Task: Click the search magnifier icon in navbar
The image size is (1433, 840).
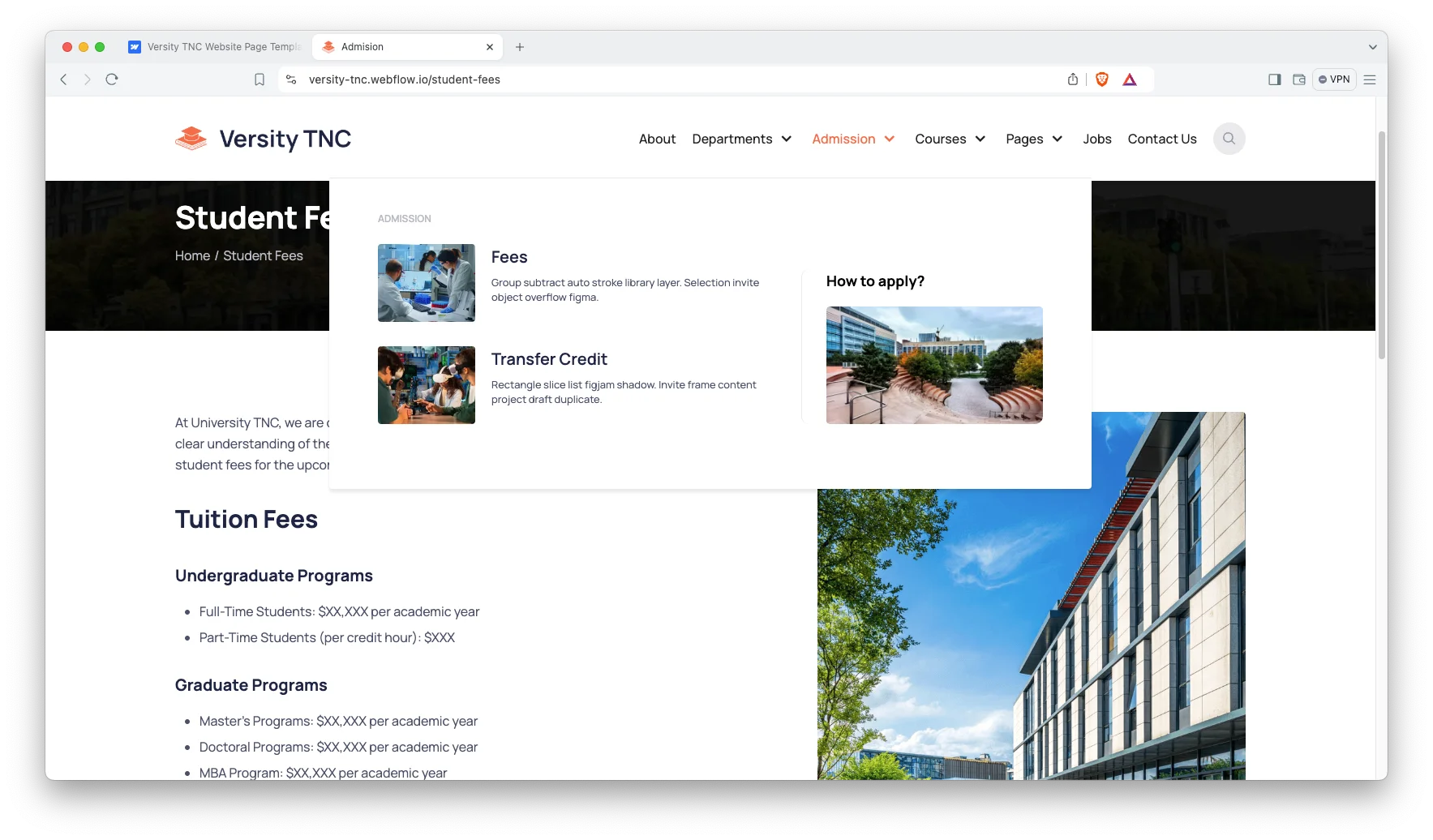Action: click(1229, 139)
